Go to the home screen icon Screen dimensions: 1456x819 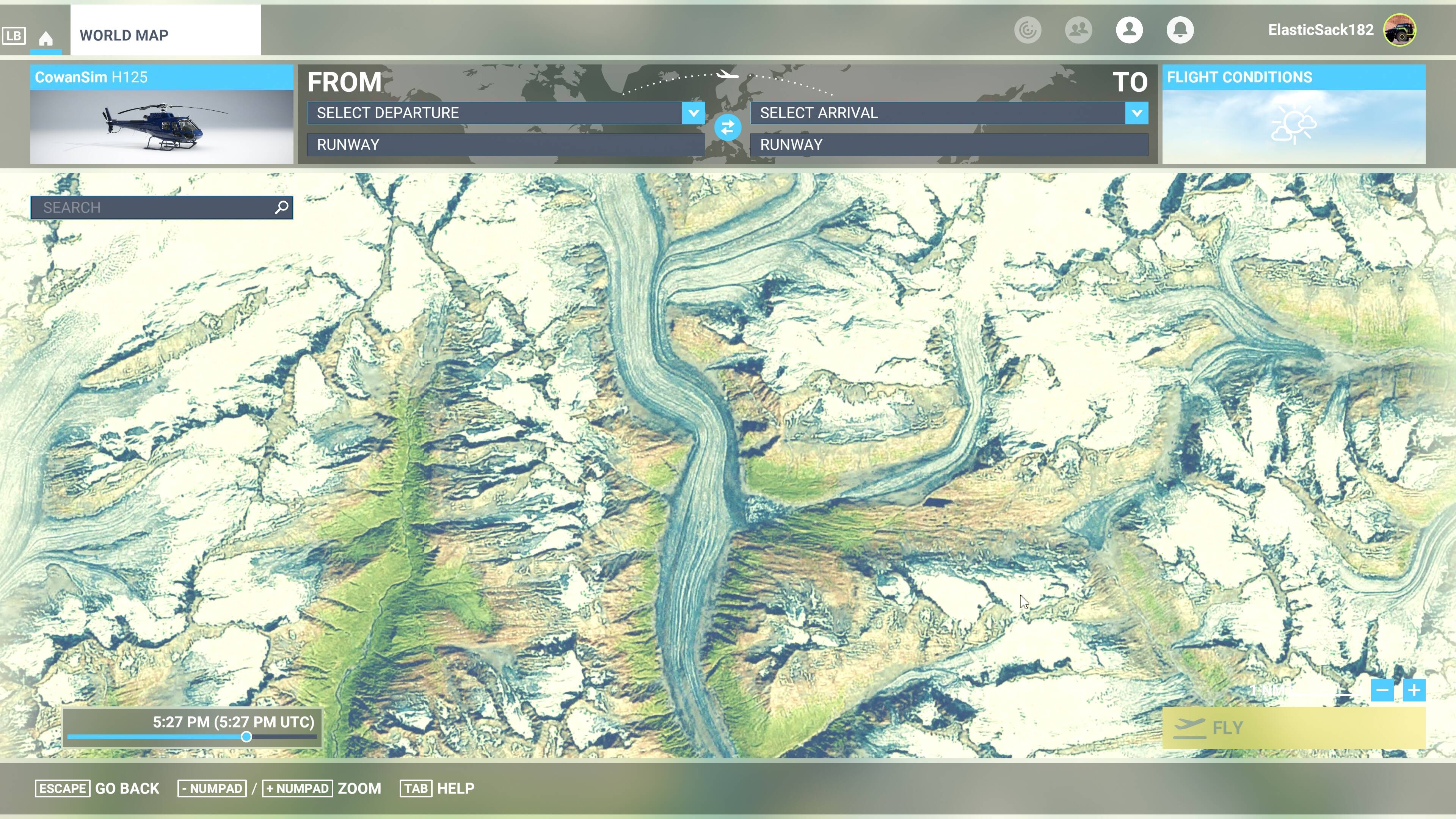pyautogui.click(x=46, y=38)
